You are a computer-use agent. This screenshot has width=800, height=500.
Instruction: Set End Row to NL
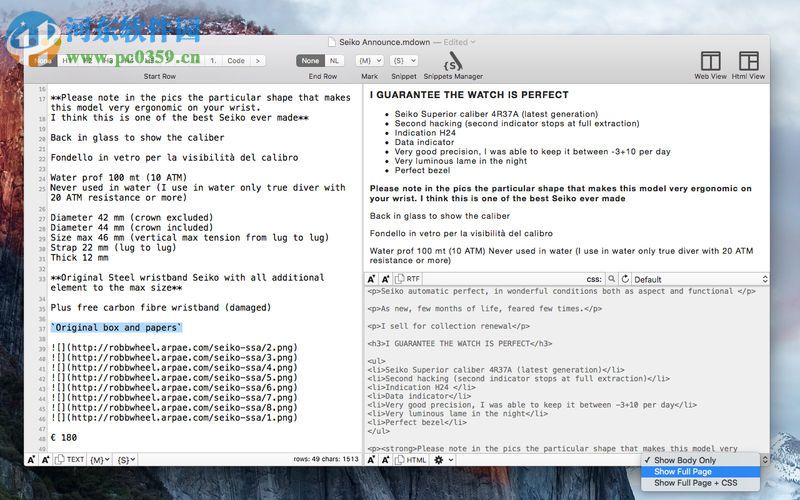334,61
